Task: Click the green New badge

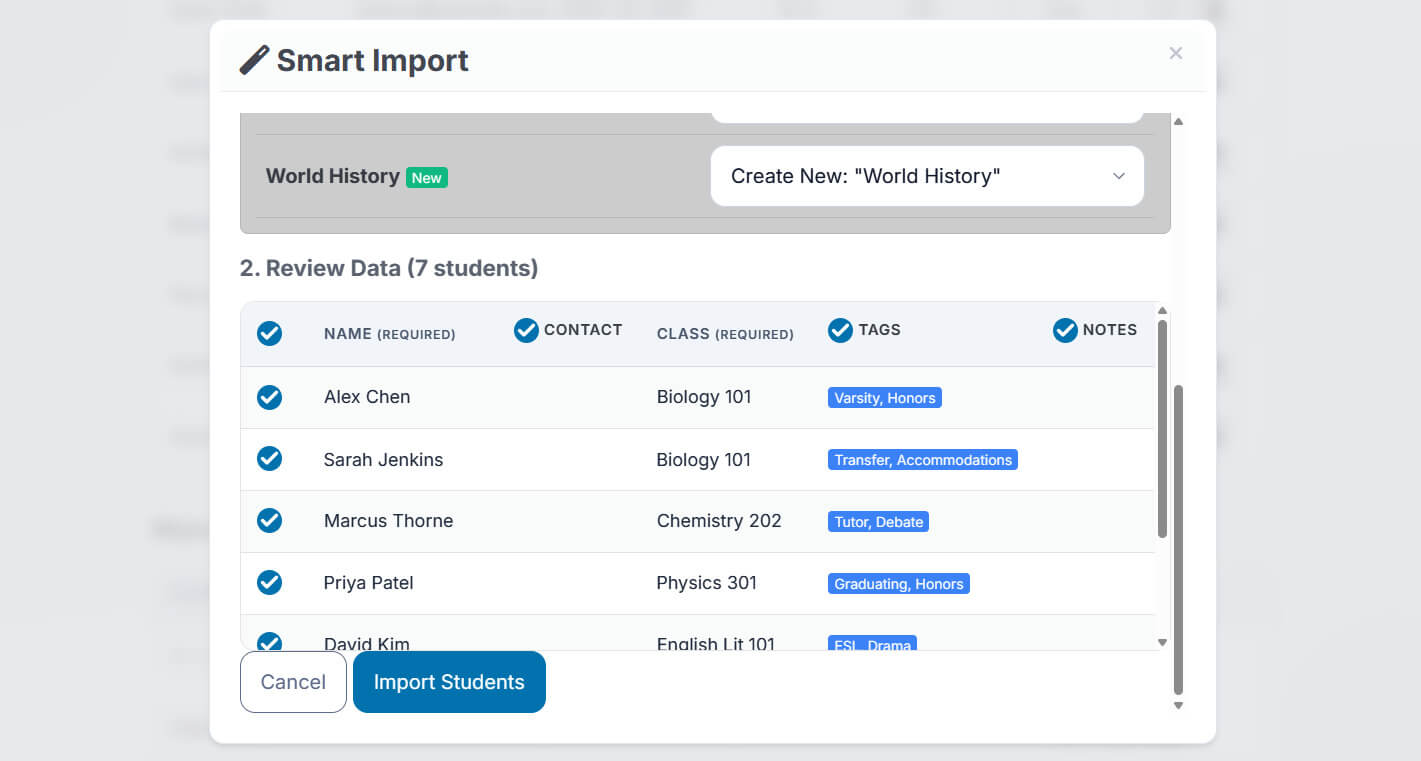Action: click(427, 178)
